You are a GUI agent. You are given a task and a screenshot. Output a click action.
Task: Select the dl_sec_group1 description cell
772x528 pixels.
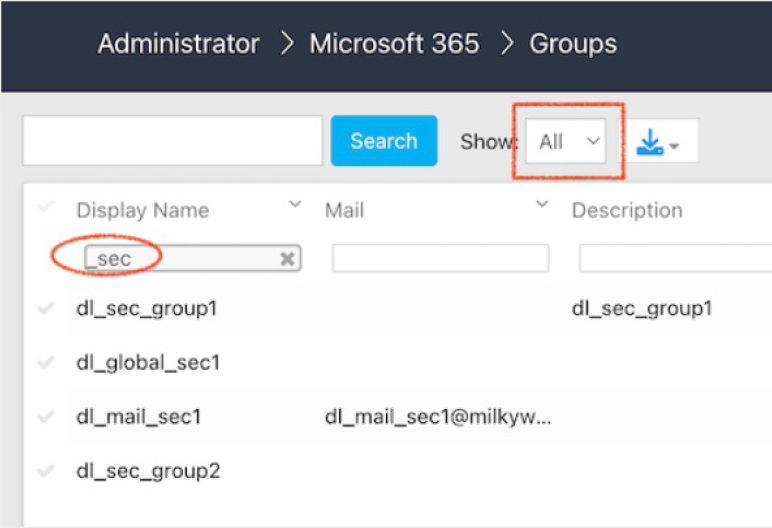pos(642,309)
